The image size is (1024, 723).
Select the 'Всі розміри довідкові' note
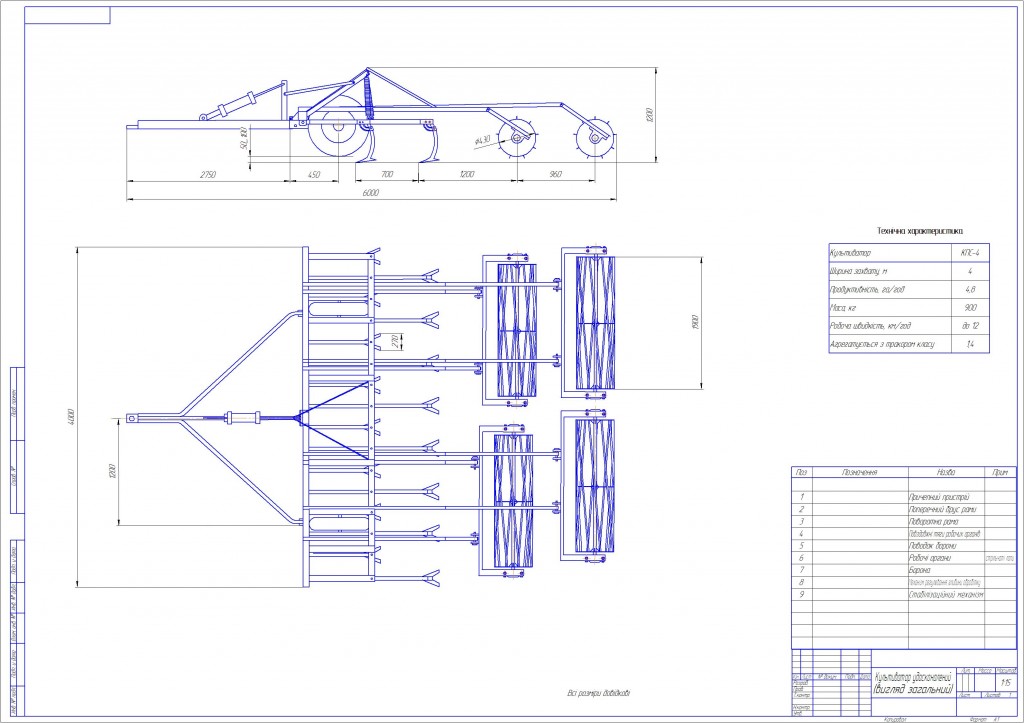(x=599, y=694)
